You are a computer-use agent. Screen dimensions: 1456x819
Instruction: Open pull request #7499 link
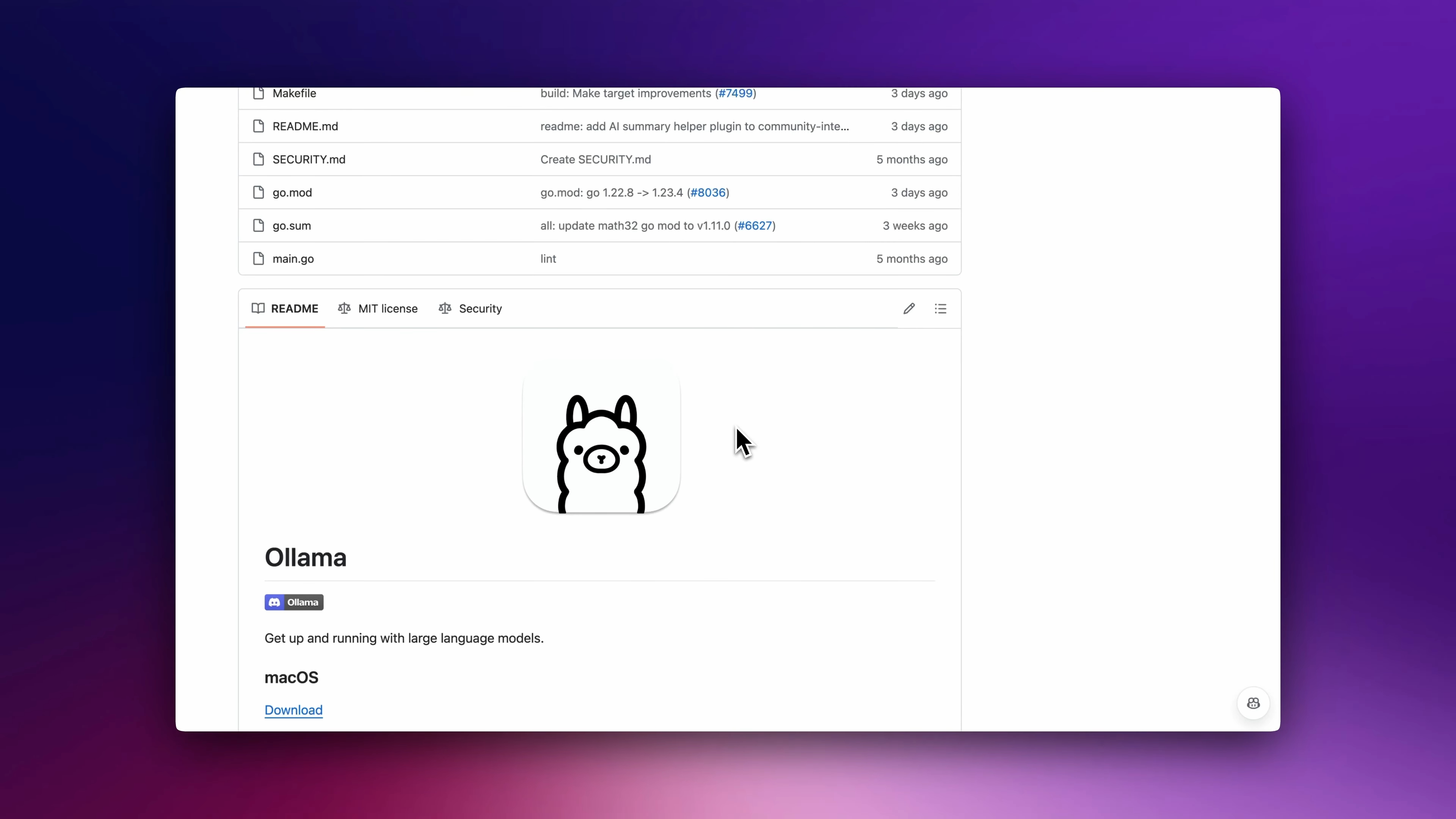click(x=735, y=94)
